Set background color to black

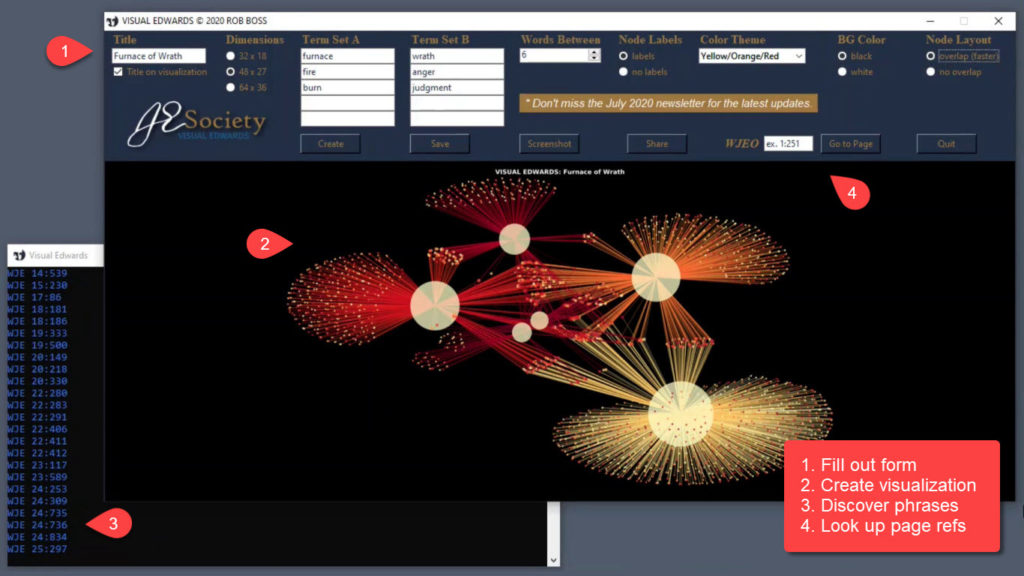tap(842, 56)
